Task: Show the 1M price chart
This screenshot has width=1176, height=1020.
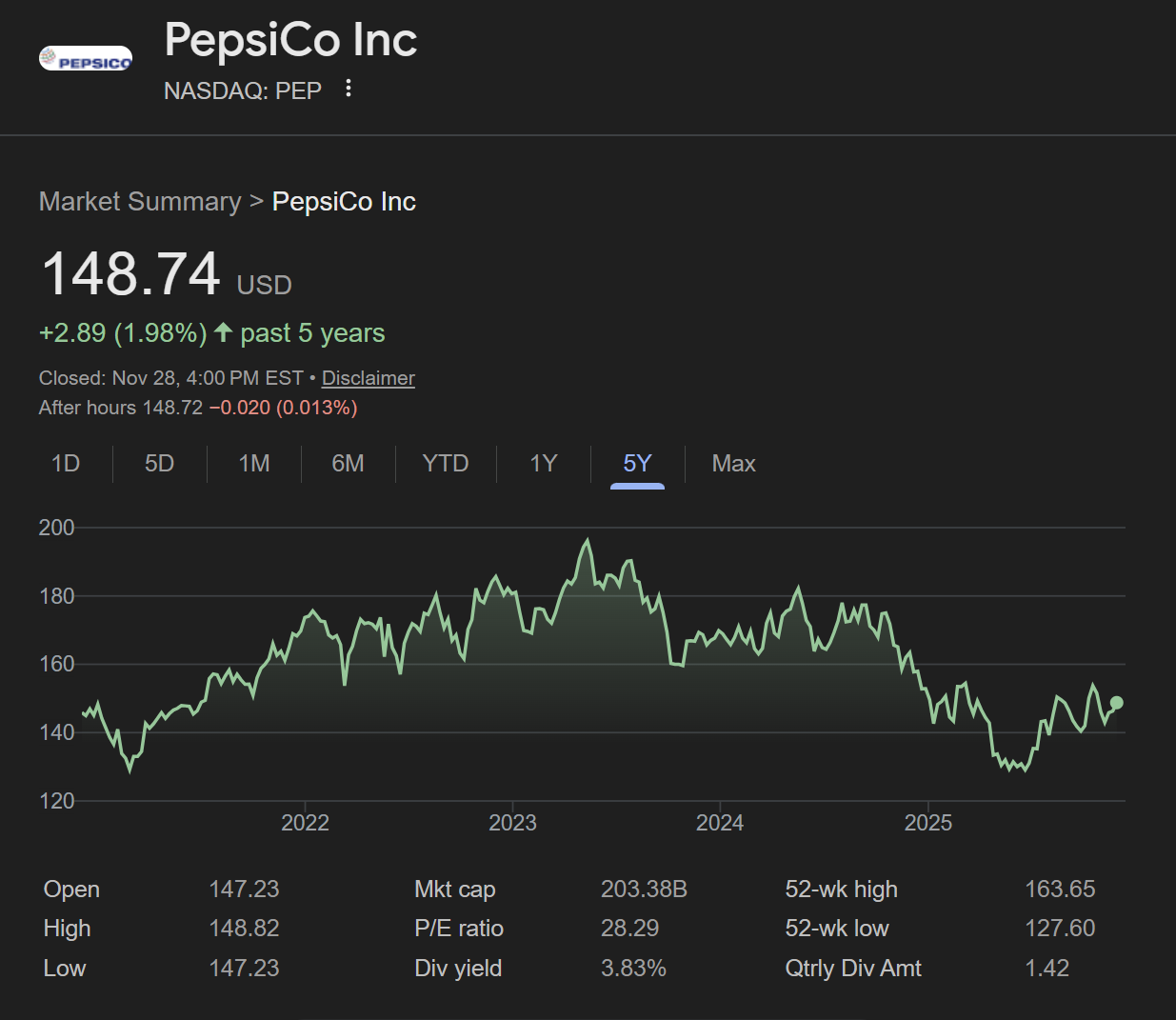Action: [254, 464]
